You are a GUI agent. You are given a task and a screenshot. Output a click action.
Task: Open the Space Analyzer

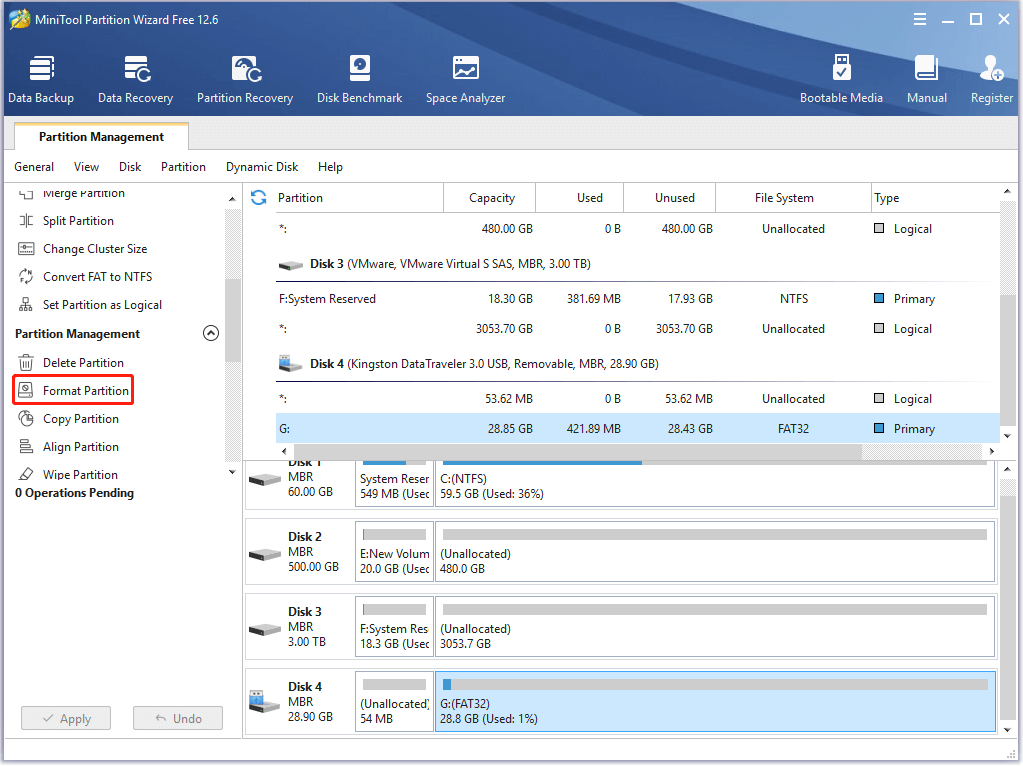[465, 79]
